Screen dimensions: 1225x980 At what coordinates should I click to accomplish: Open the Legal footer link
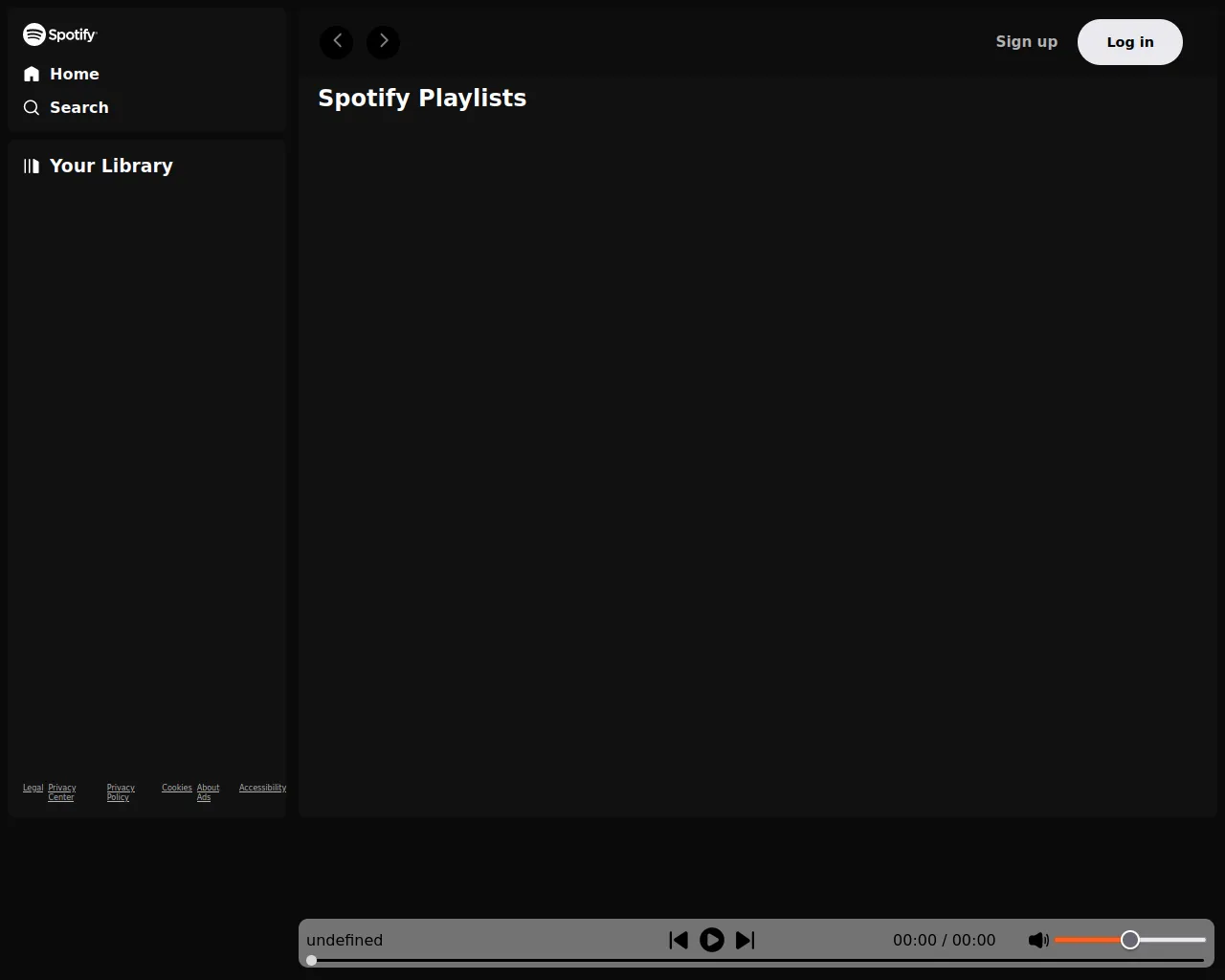coord(33,788)
